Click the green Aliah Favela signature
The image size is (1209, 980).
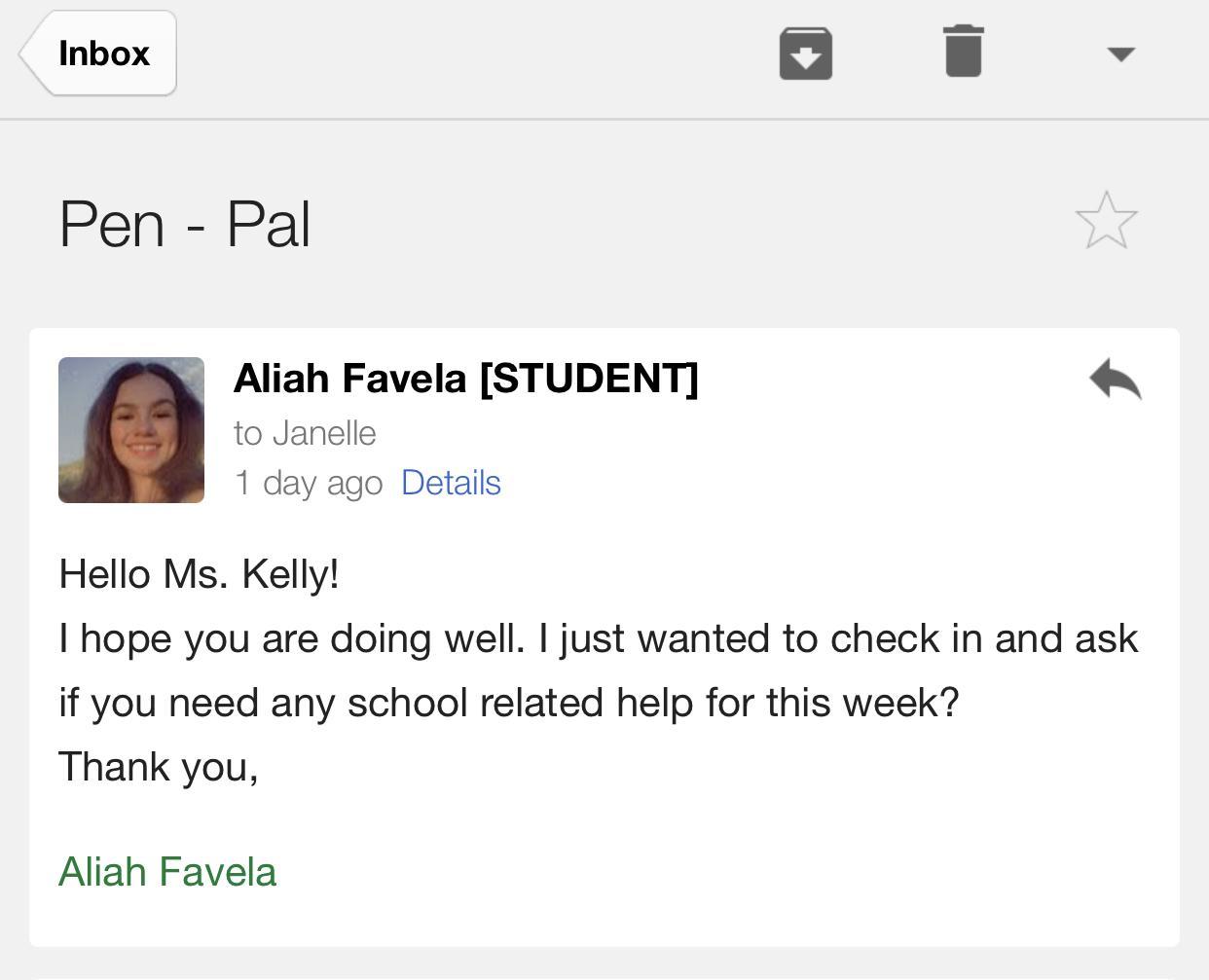pos(167,872)
